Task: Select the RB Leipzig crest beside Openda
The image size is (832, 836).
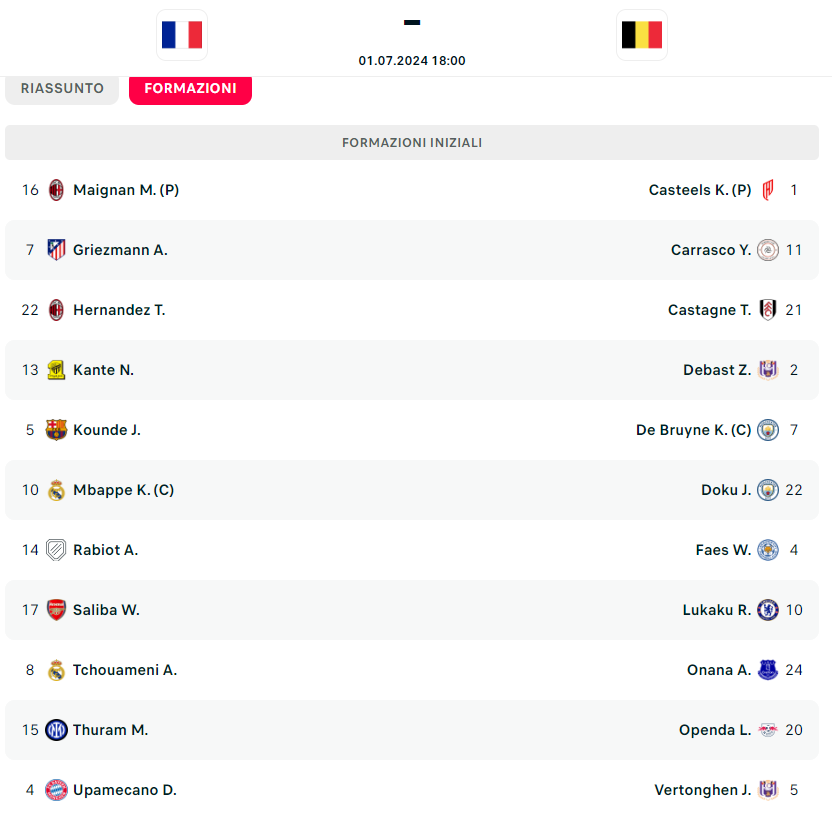Action: click(768, 730)
